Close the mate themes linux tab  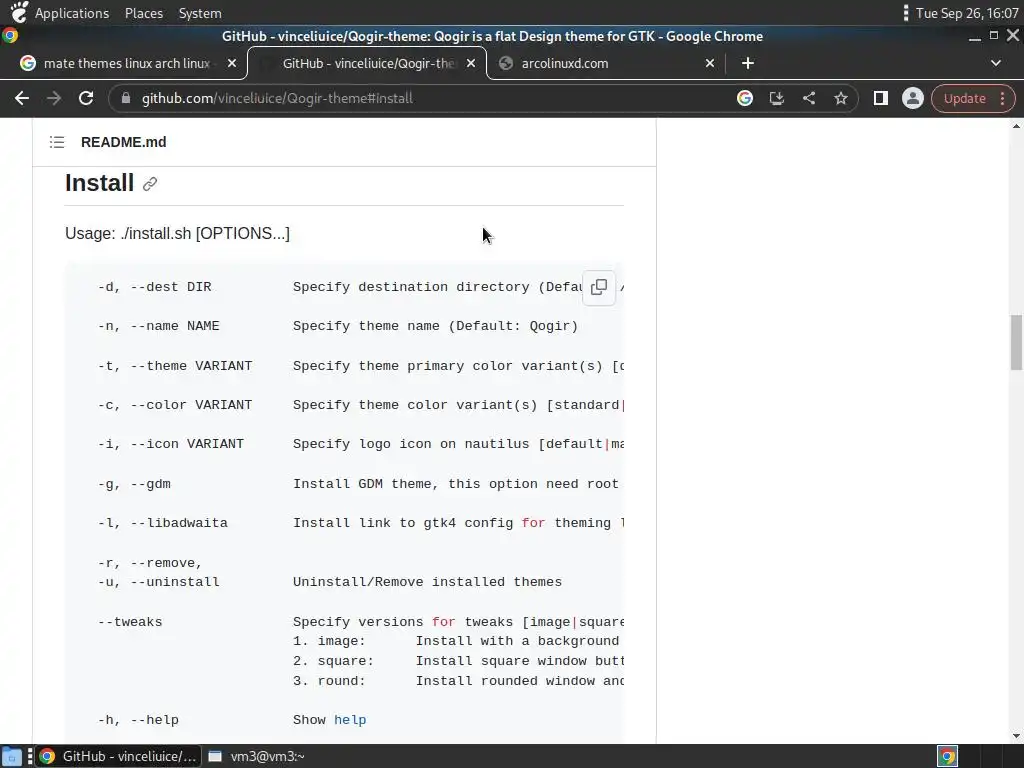point(232,63)
